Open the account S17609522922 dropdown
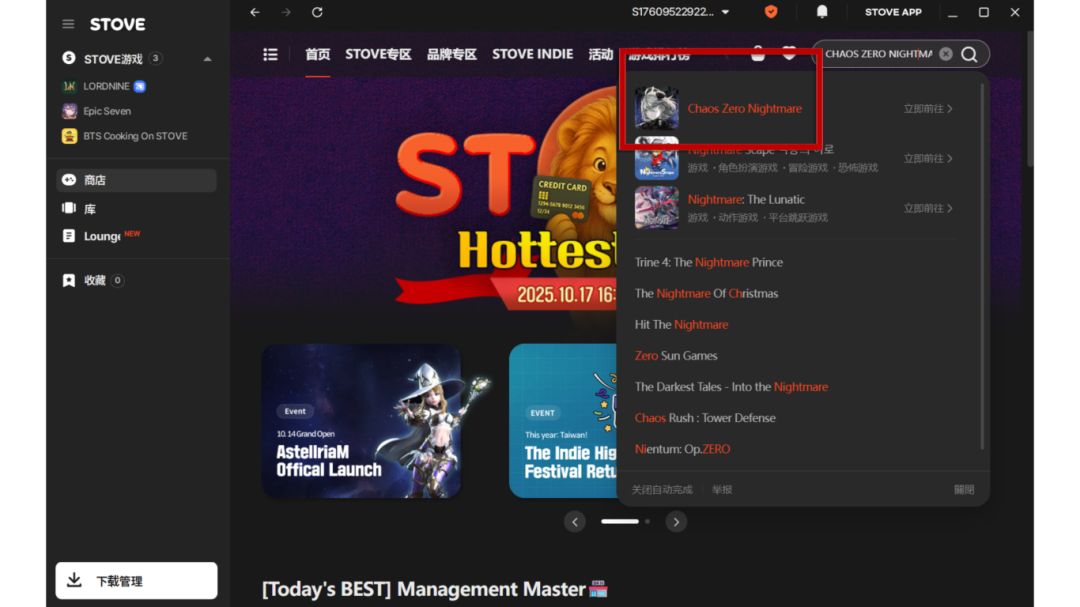 (680, 12)
